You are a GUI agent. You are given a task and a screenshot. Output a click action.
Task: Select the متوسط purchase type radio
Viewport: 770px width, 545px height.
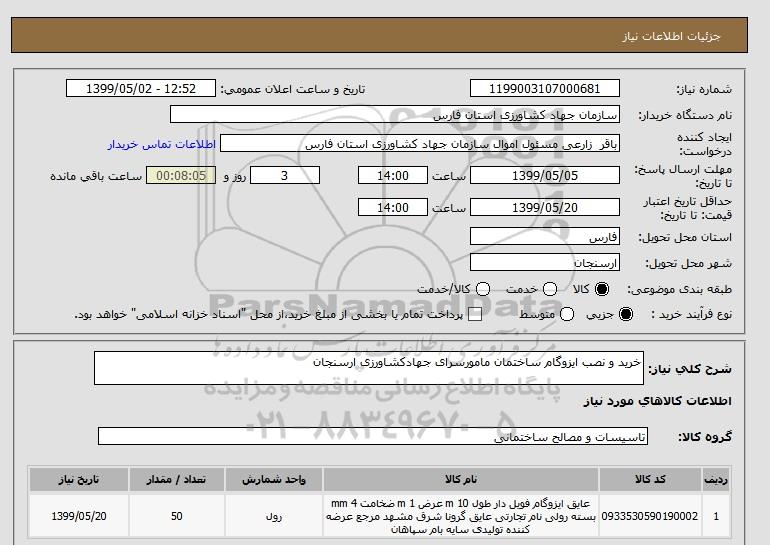click(x=567, y=314)
